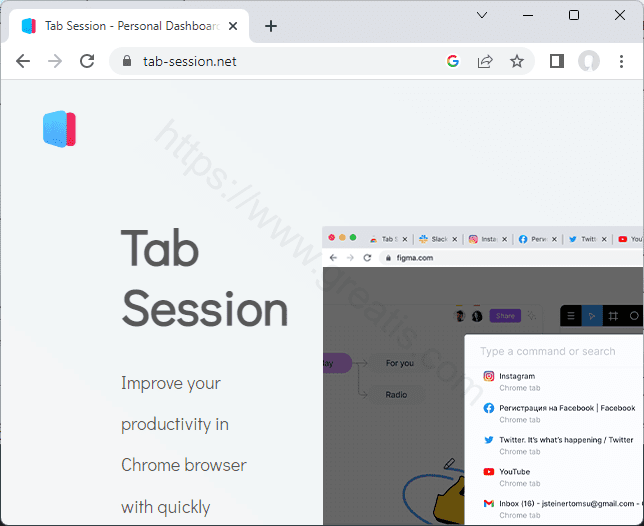Bookmark this page with star icon
The image size is (644, 526).
[517, 61]
